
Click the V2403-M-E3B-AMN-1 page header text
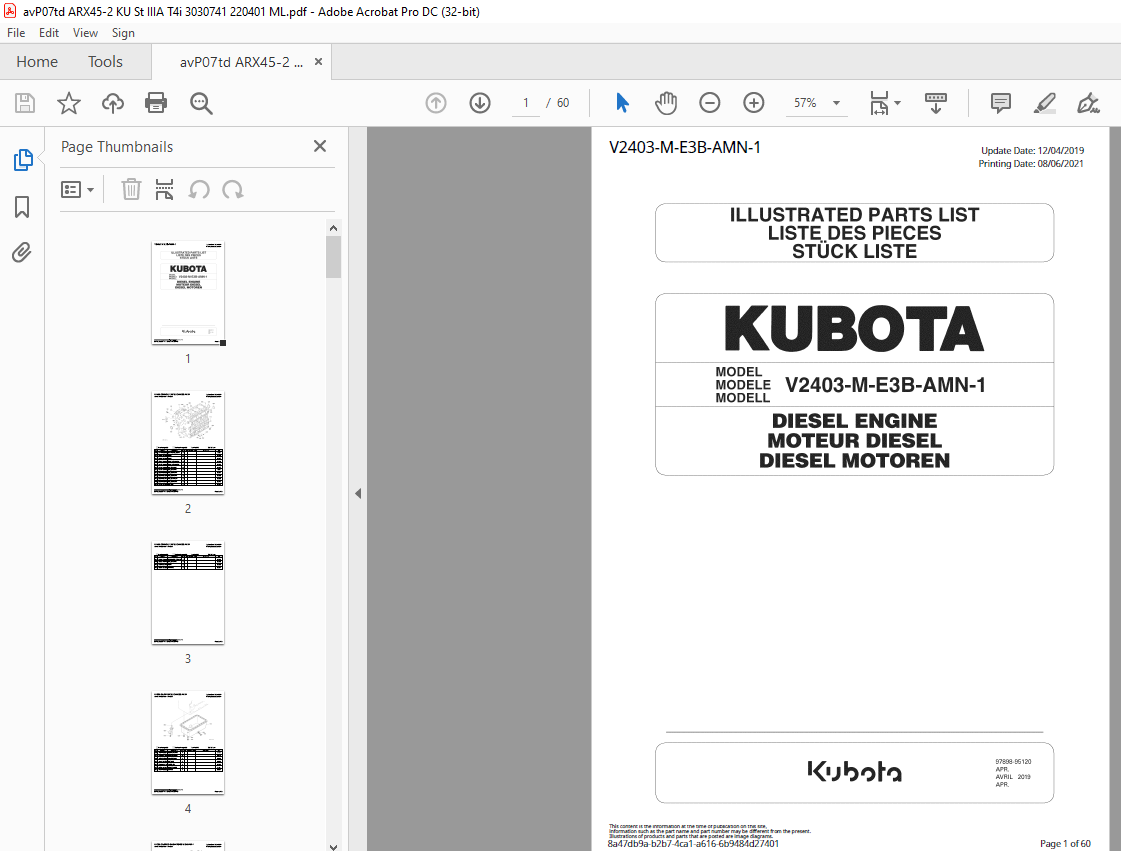pyautogui.click(x=684, y=147)
